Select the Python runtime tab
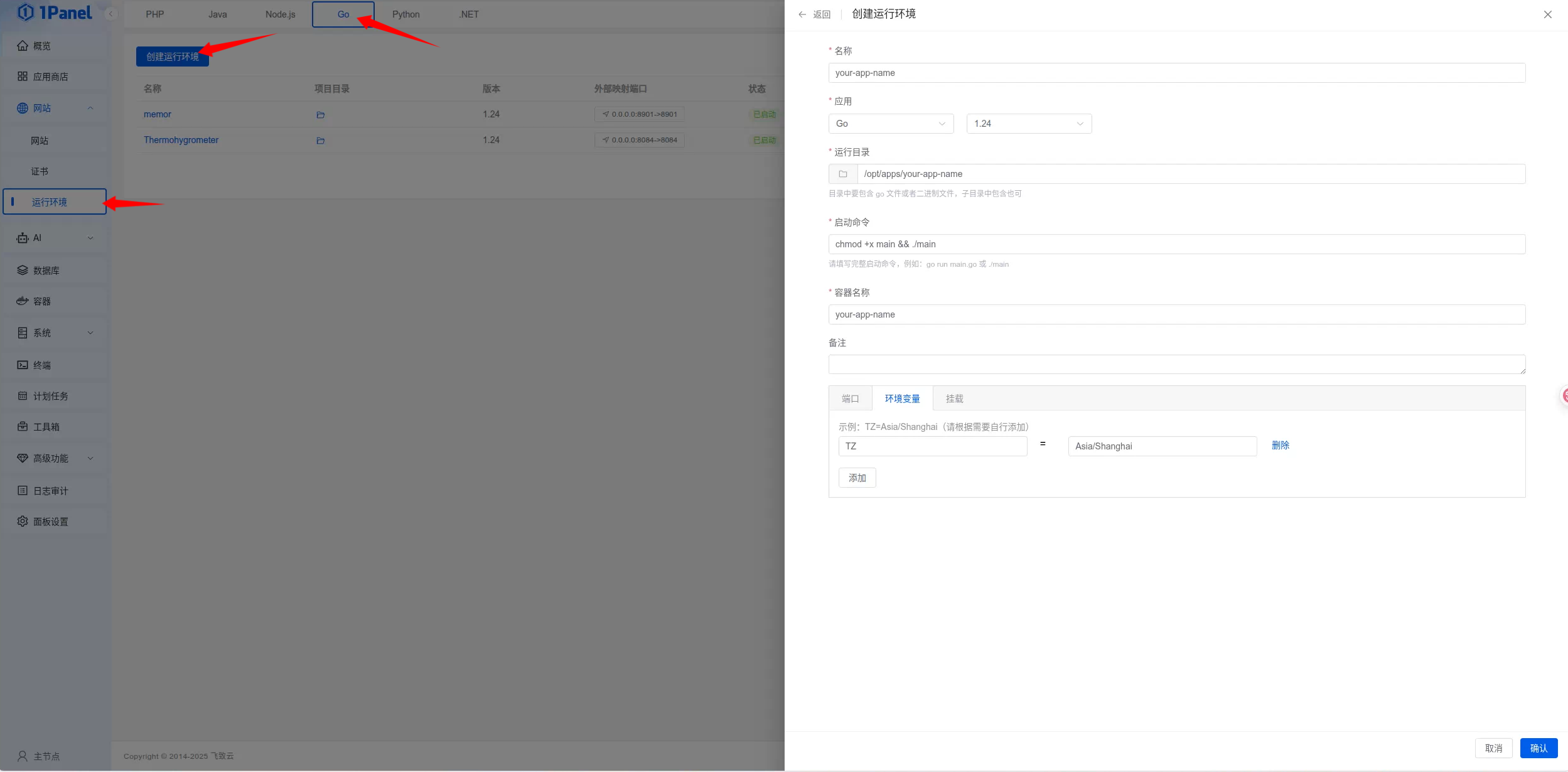The image size is (1568, 772). pos(405,14)
